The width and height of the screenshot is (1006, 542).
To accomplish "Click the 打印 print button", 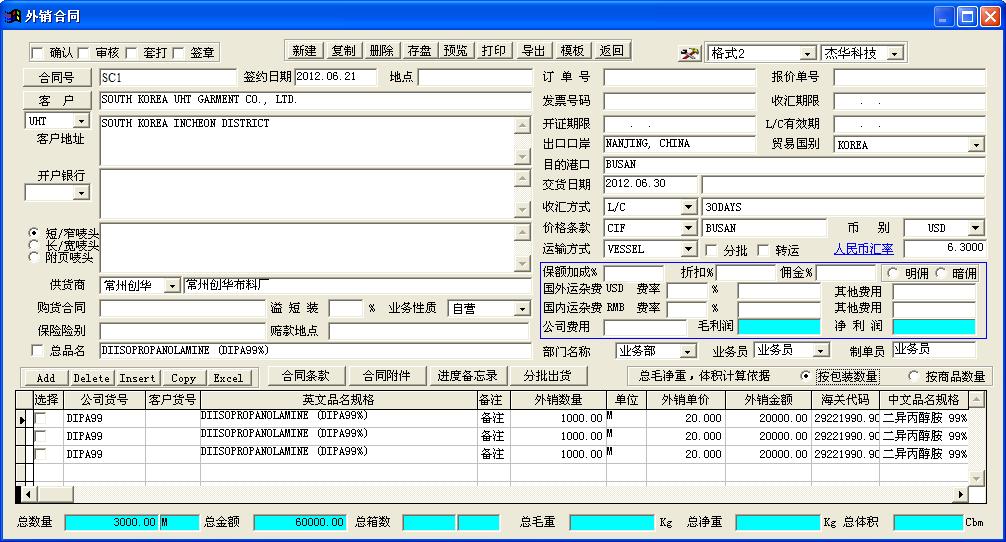I will [494, 51].
